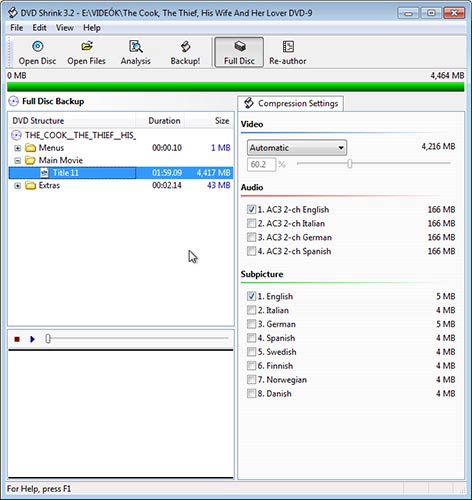Click the Duration column header
472x500 pixels.
tap(161, 121)
